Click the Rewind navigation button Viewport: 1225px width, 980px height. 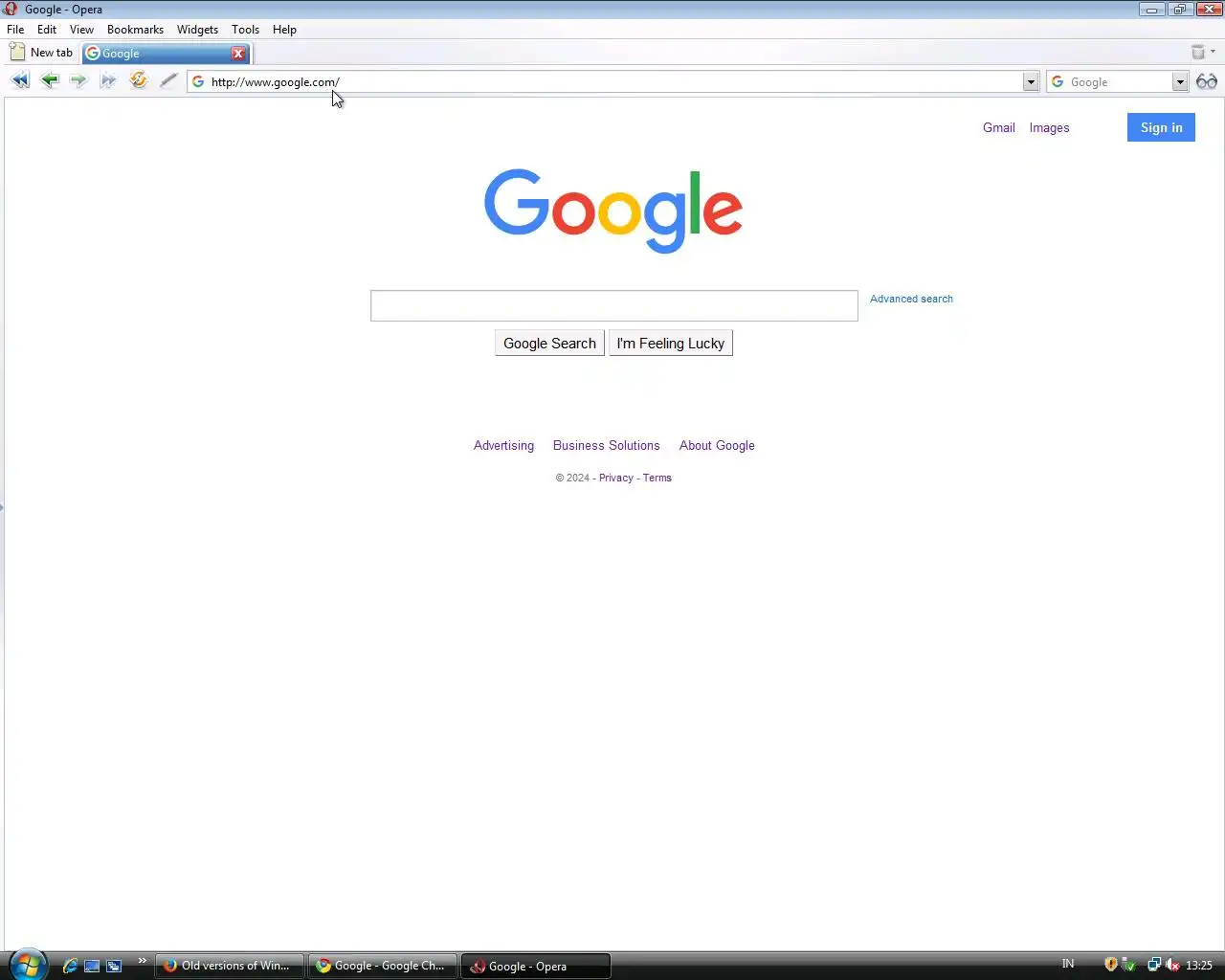coord(20,80)
